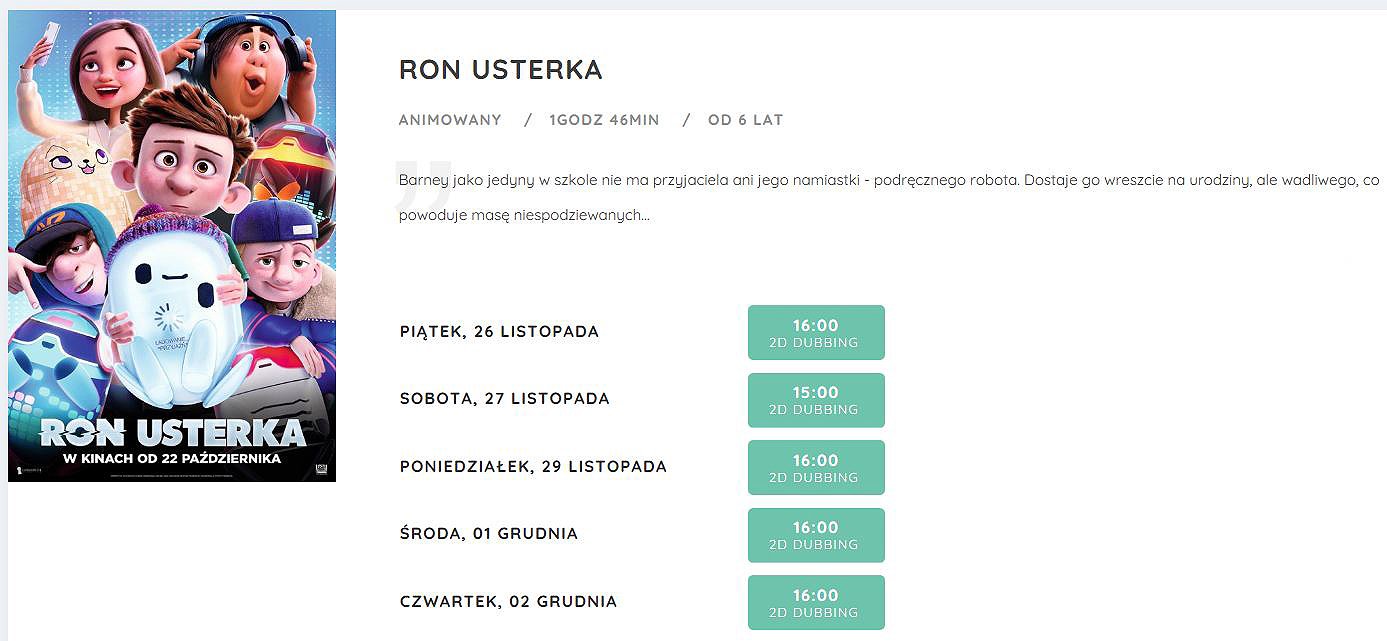Screen dimensions: 1387x641
Task: Click the Czwartek, 02 Grudnia date label
Action: [x=508, y=602]
